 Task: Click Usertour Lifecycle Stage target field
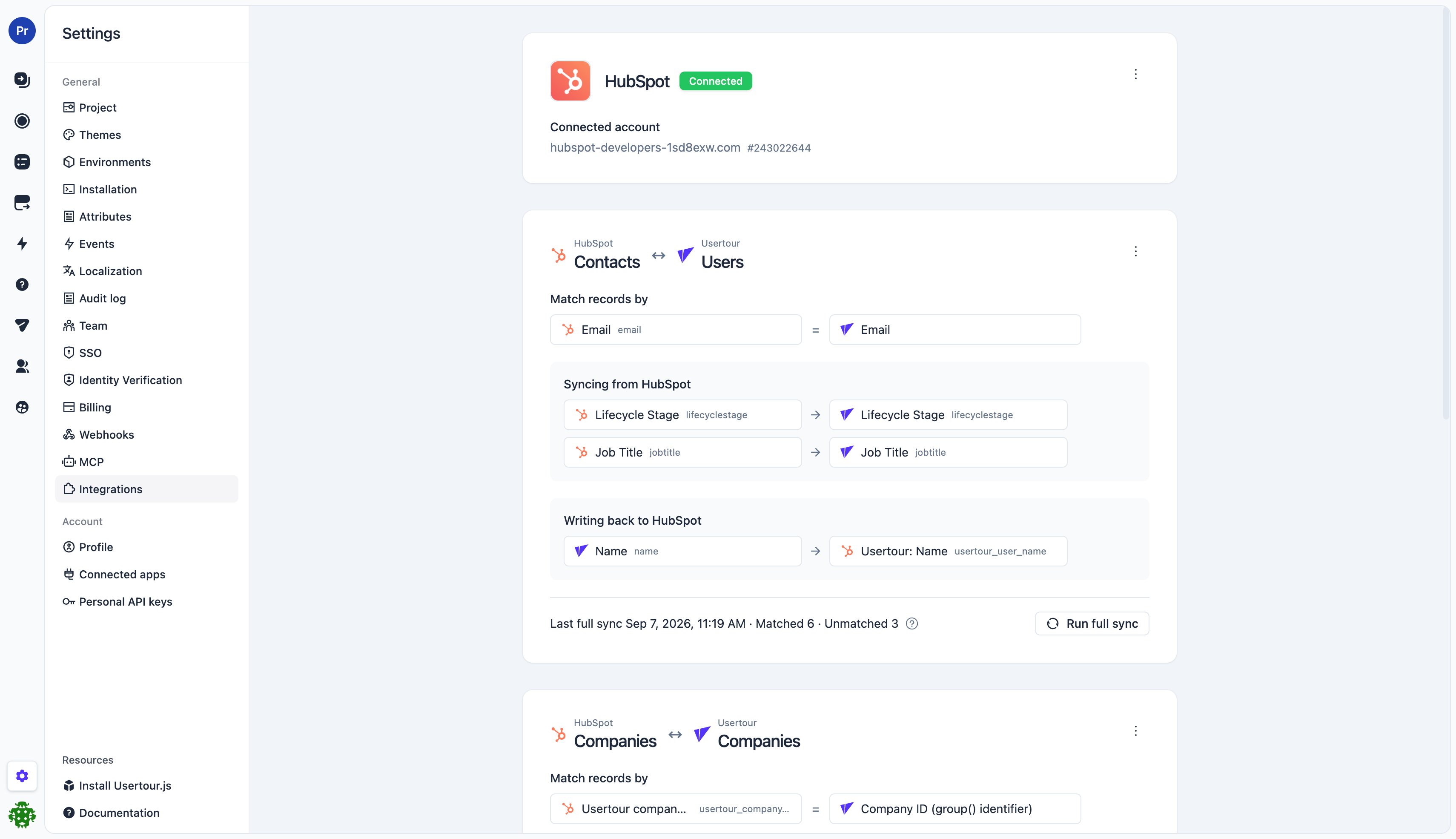[x=948, y=415]
